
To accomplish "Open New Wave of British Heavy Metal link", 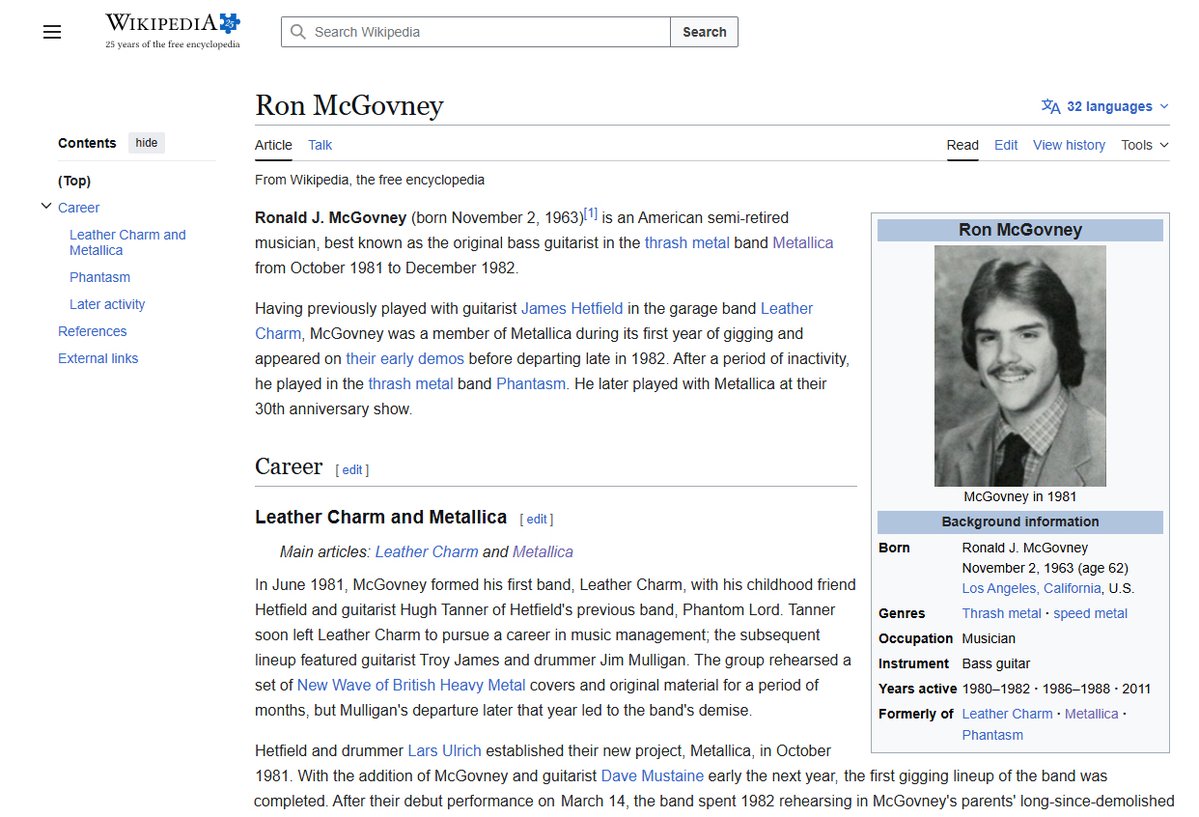I will pos(411,685).
